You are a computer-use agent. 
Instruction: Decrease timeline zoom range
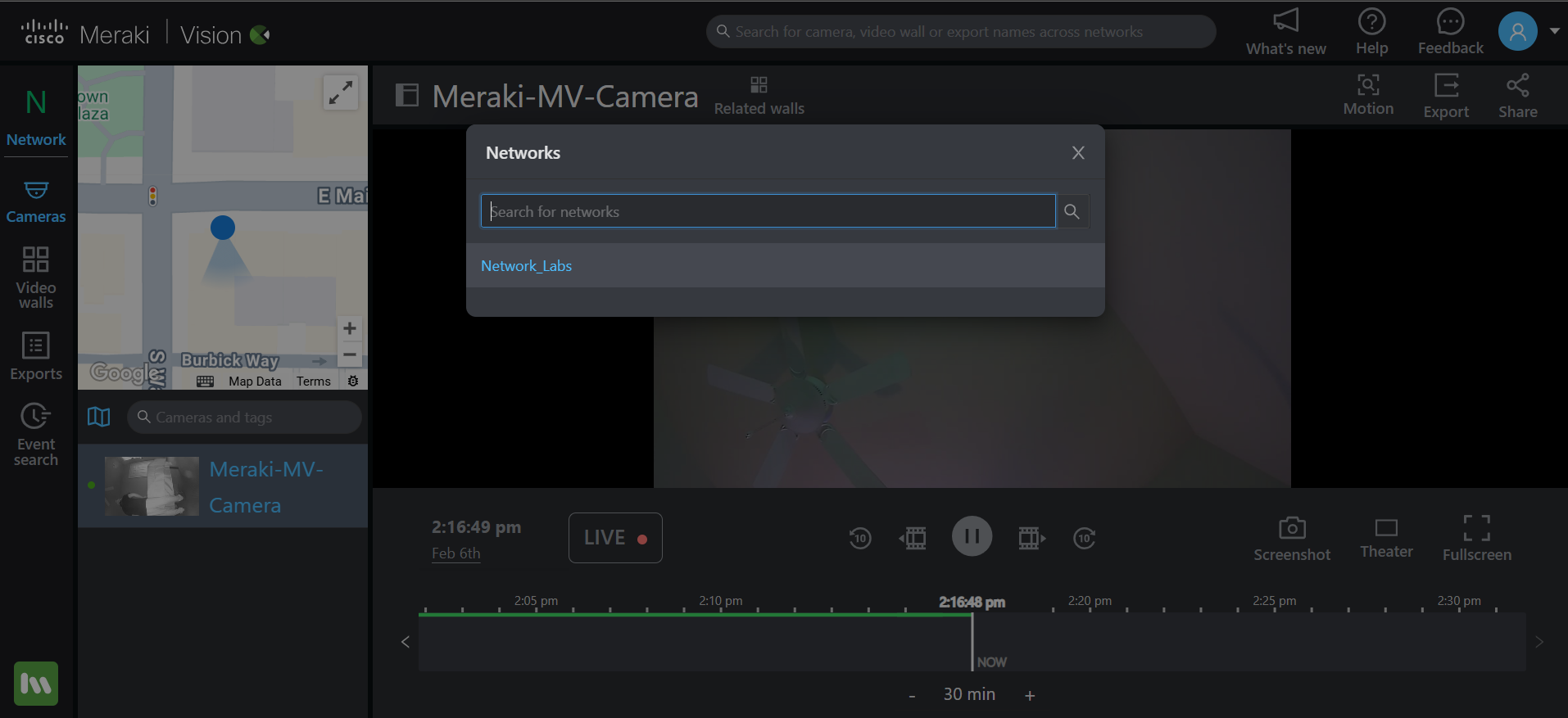pyautogui.click(x=912, y=696)
